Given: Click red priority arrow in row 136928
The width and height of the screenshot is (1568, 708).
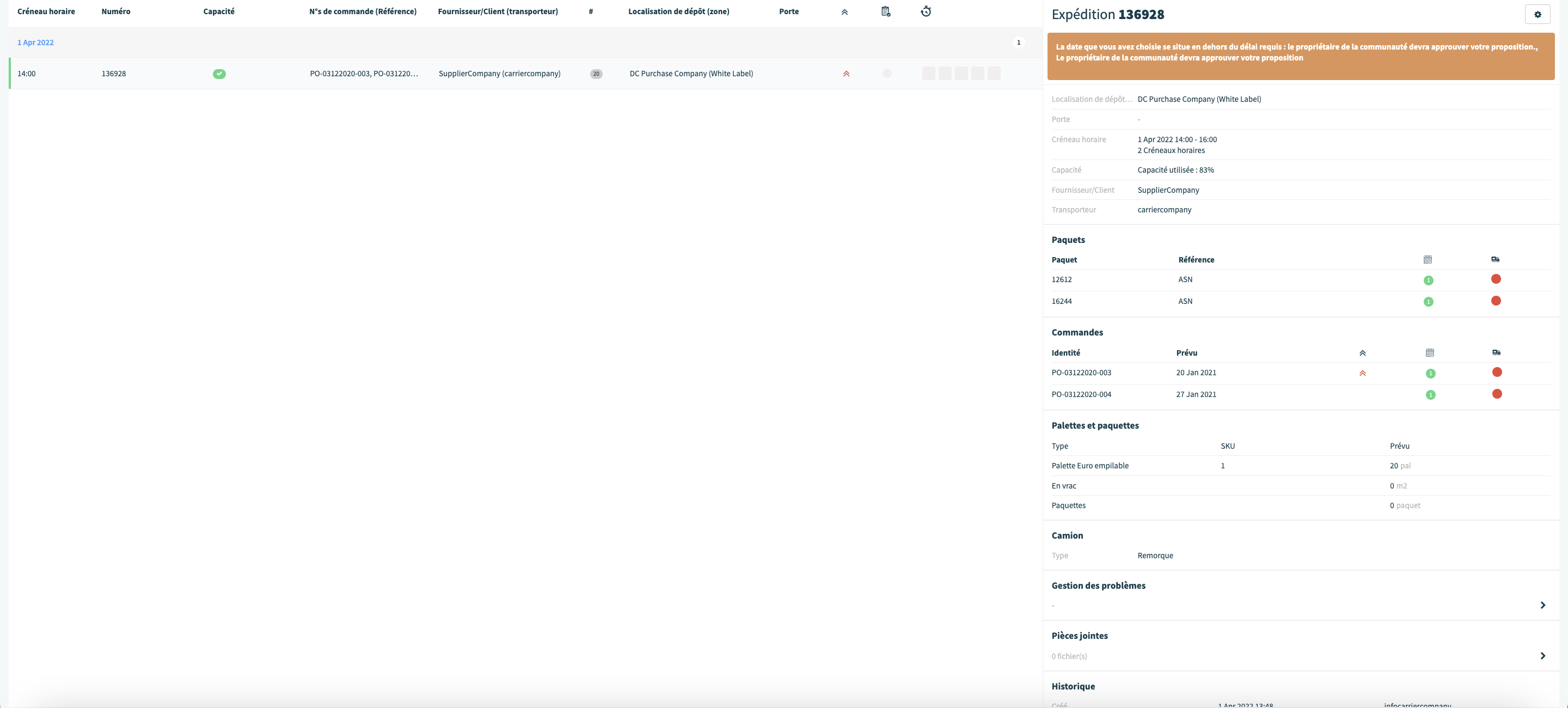Looking at the screenshot, I should (846, 74).
